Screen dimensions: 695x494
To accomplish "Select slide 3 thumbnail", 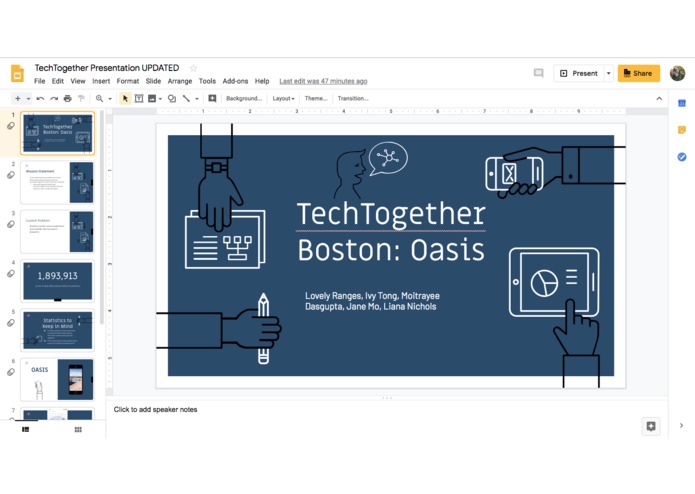I will point(58,232).
